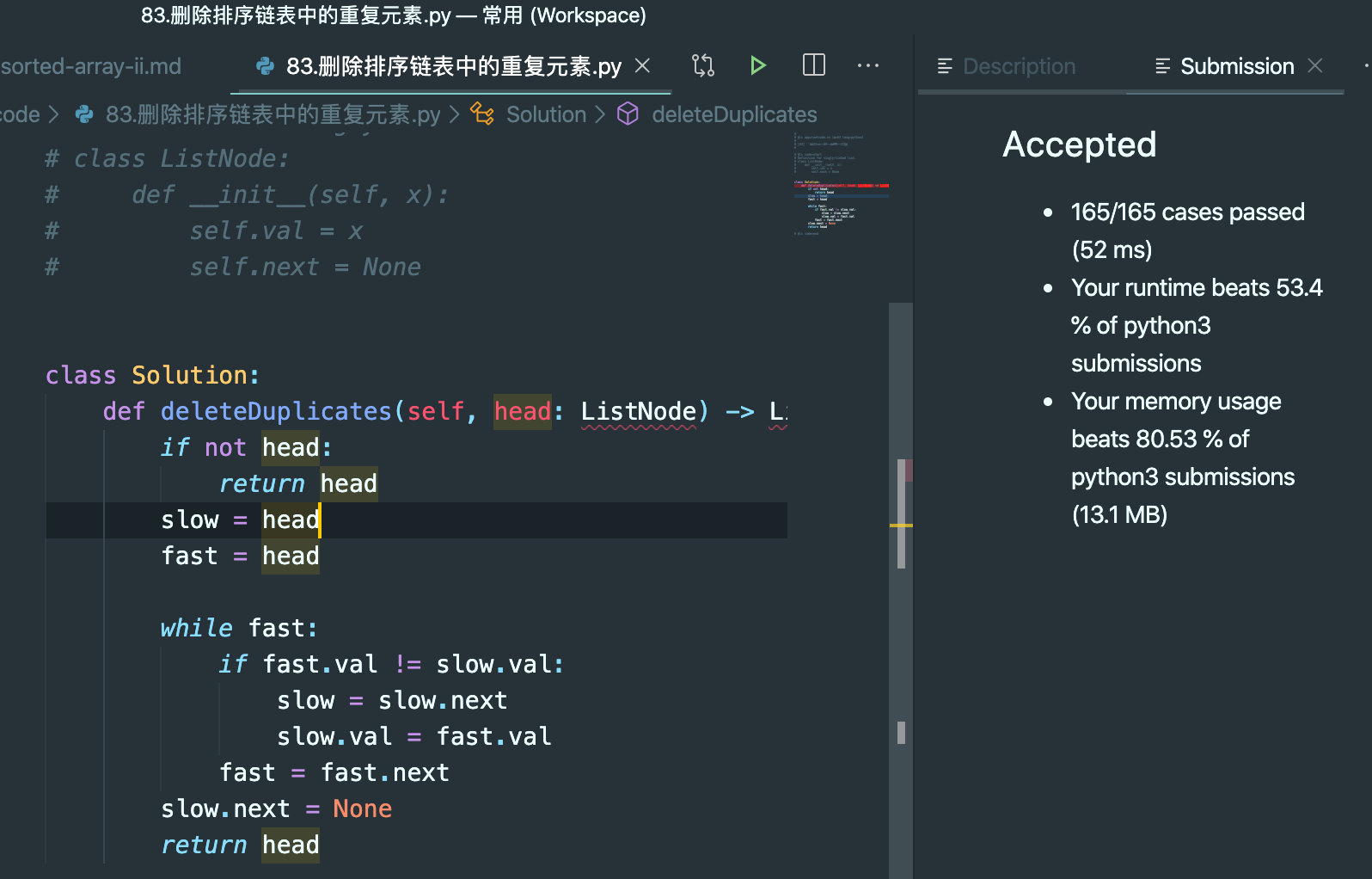Switch to the Description tab
The height and width of the screenshot is (879, 1372).
click(x=1019, y=66)
